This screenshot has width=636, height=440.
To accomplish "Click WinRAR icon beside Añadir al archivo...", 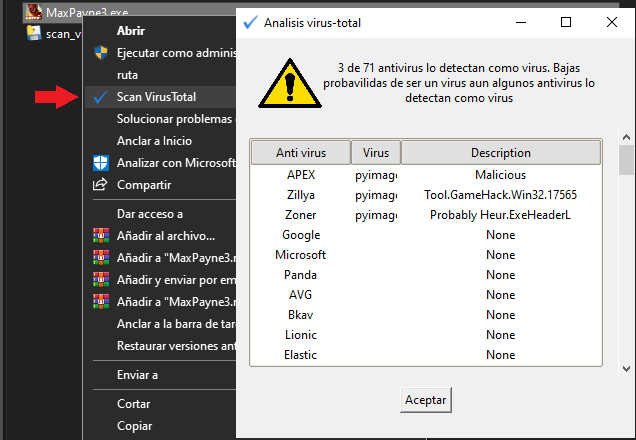I will [x=101, y=236].
